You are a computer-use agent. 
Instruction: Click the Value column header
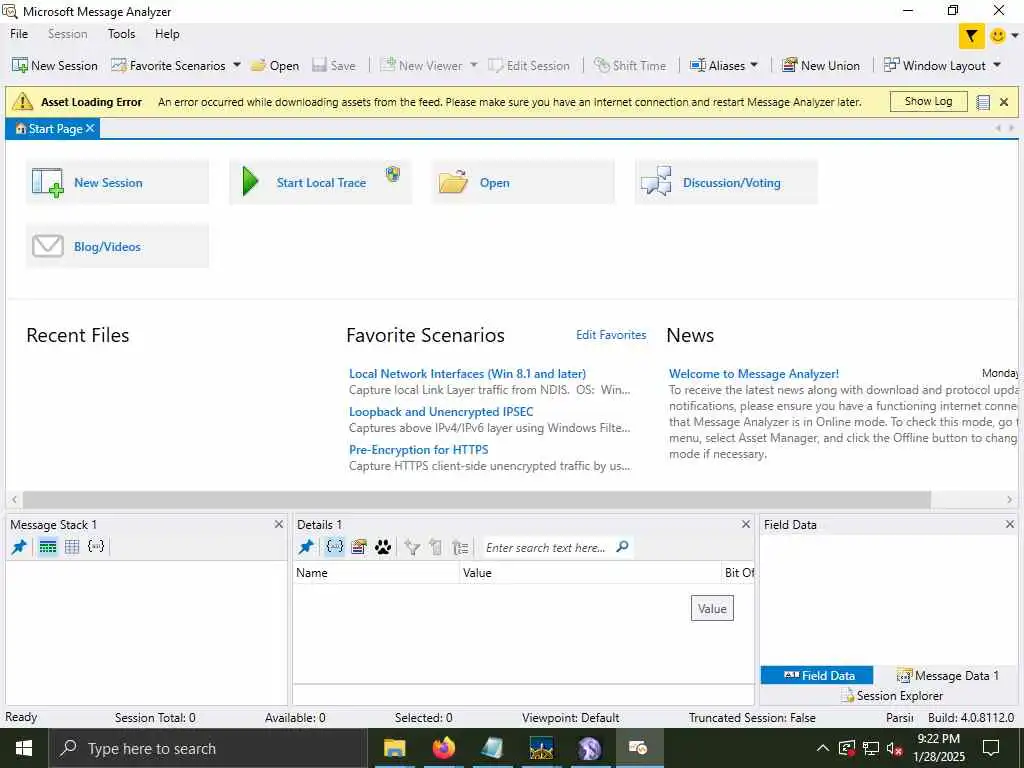590,573
